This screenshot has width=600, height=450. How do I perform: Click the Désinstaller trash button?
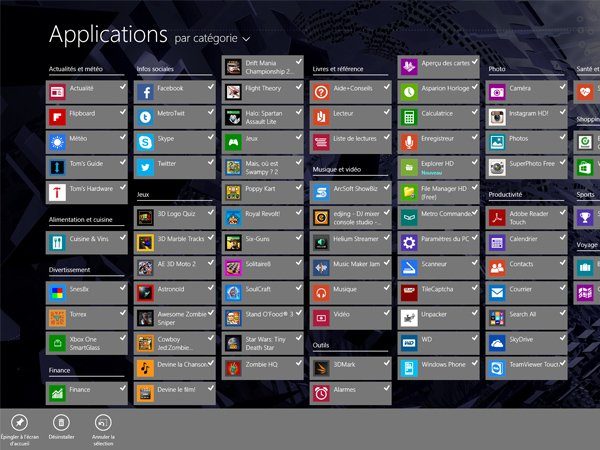point(61,427)
